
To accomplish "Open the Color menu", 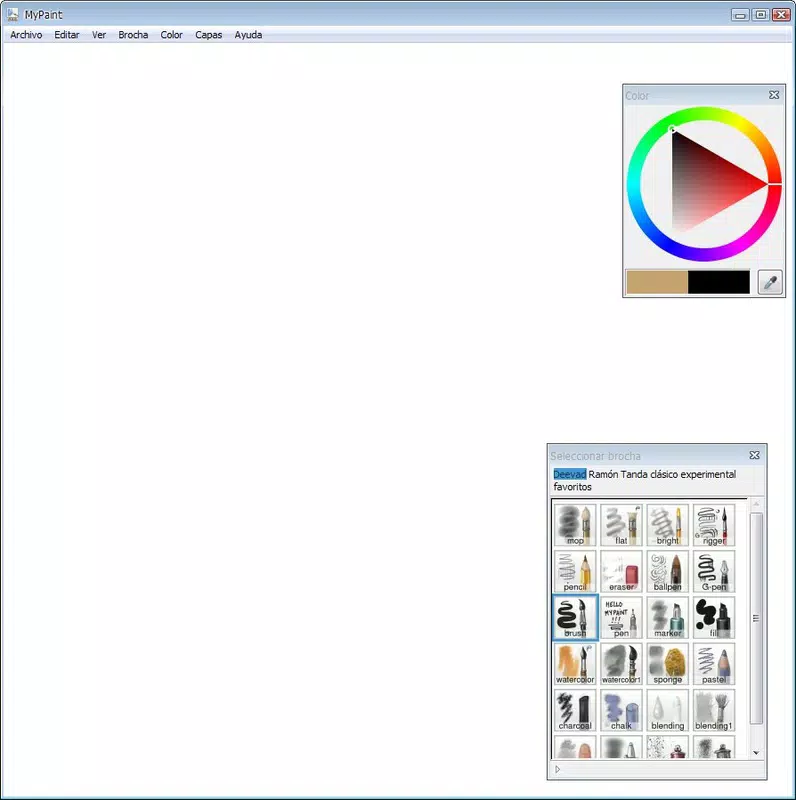I will [171, 35].
